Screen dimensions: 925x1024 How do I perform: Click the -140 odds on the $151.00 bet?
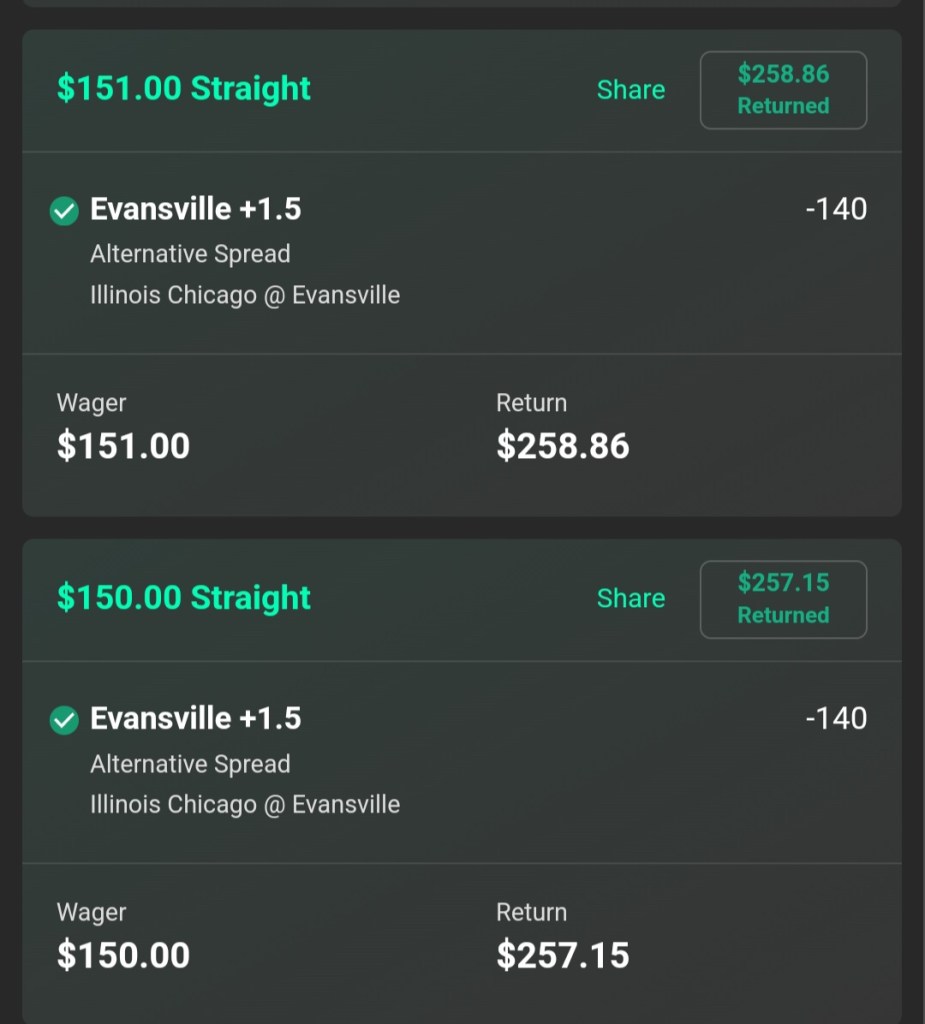tap(836, 209)
